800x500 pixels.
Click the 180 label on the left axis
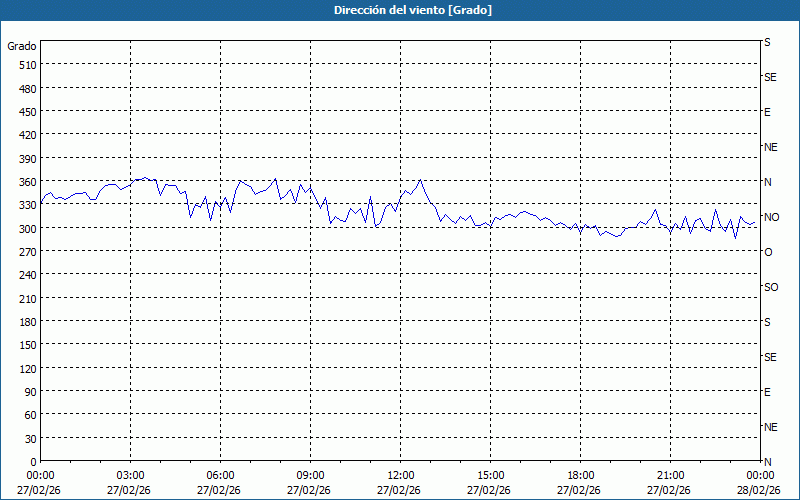click(x=26, y=321)
